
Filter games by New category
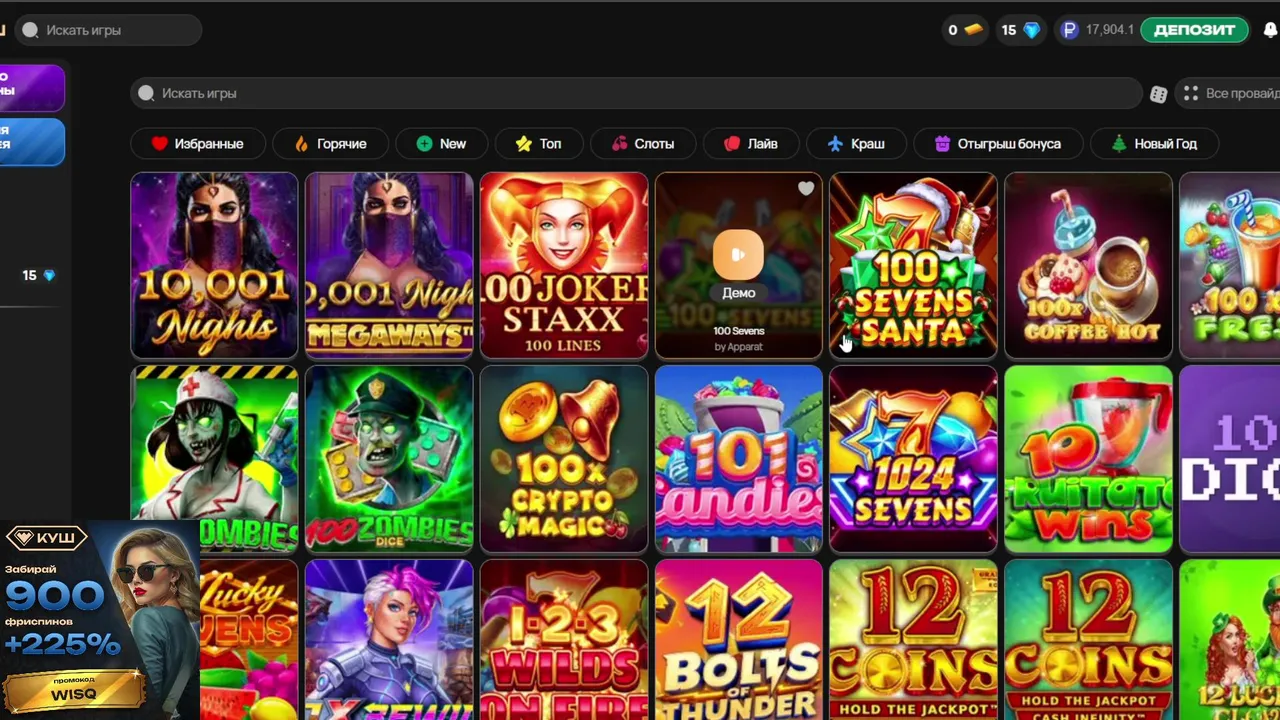coord(441,144)
